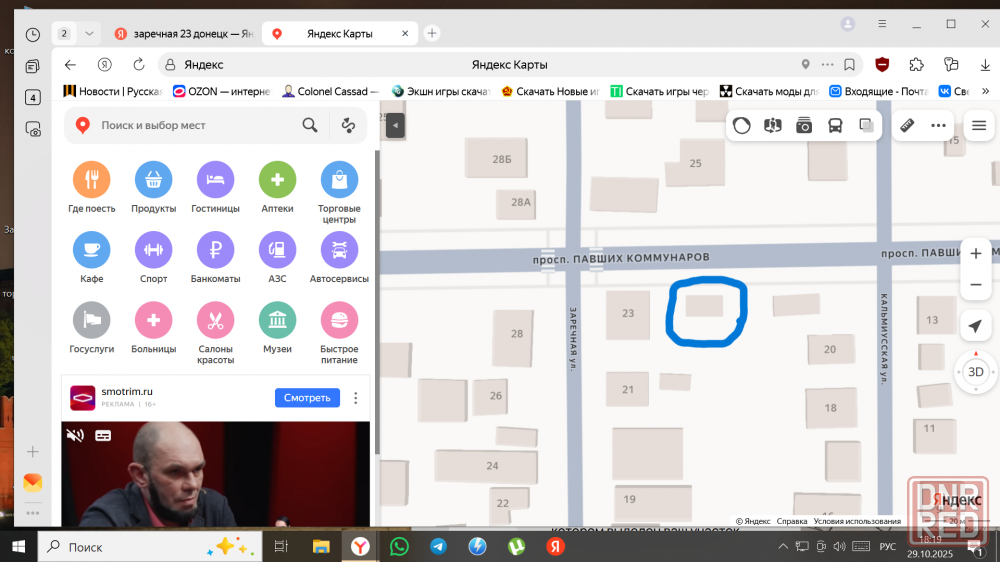The height and width of the screenshot is (562, 1000).
Task: Collapse the left sidebar panel arrow
Action: click(395, 126)
